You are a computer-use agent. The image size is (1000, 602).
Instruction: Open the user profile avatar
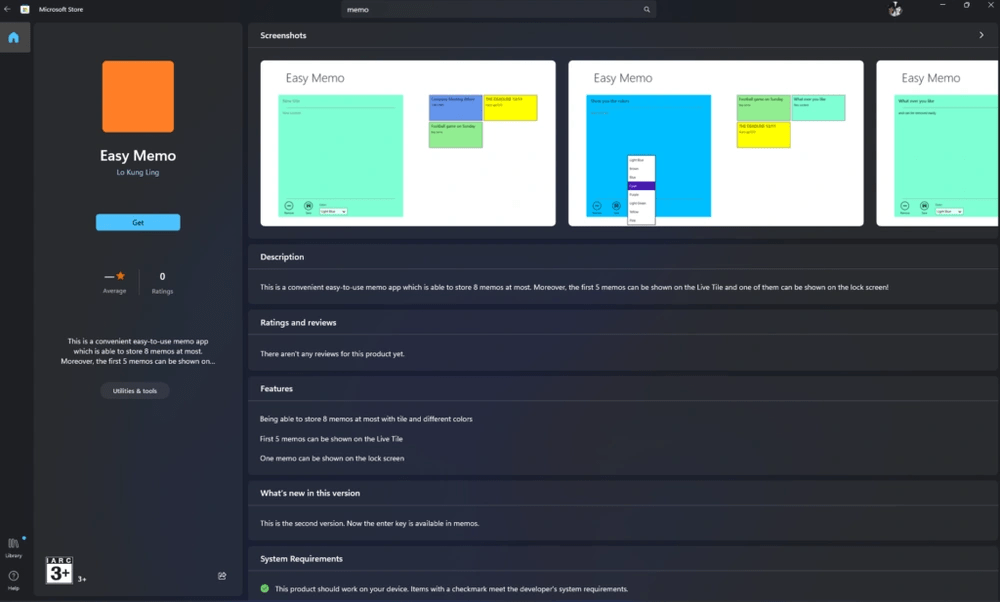pos(895,9)
